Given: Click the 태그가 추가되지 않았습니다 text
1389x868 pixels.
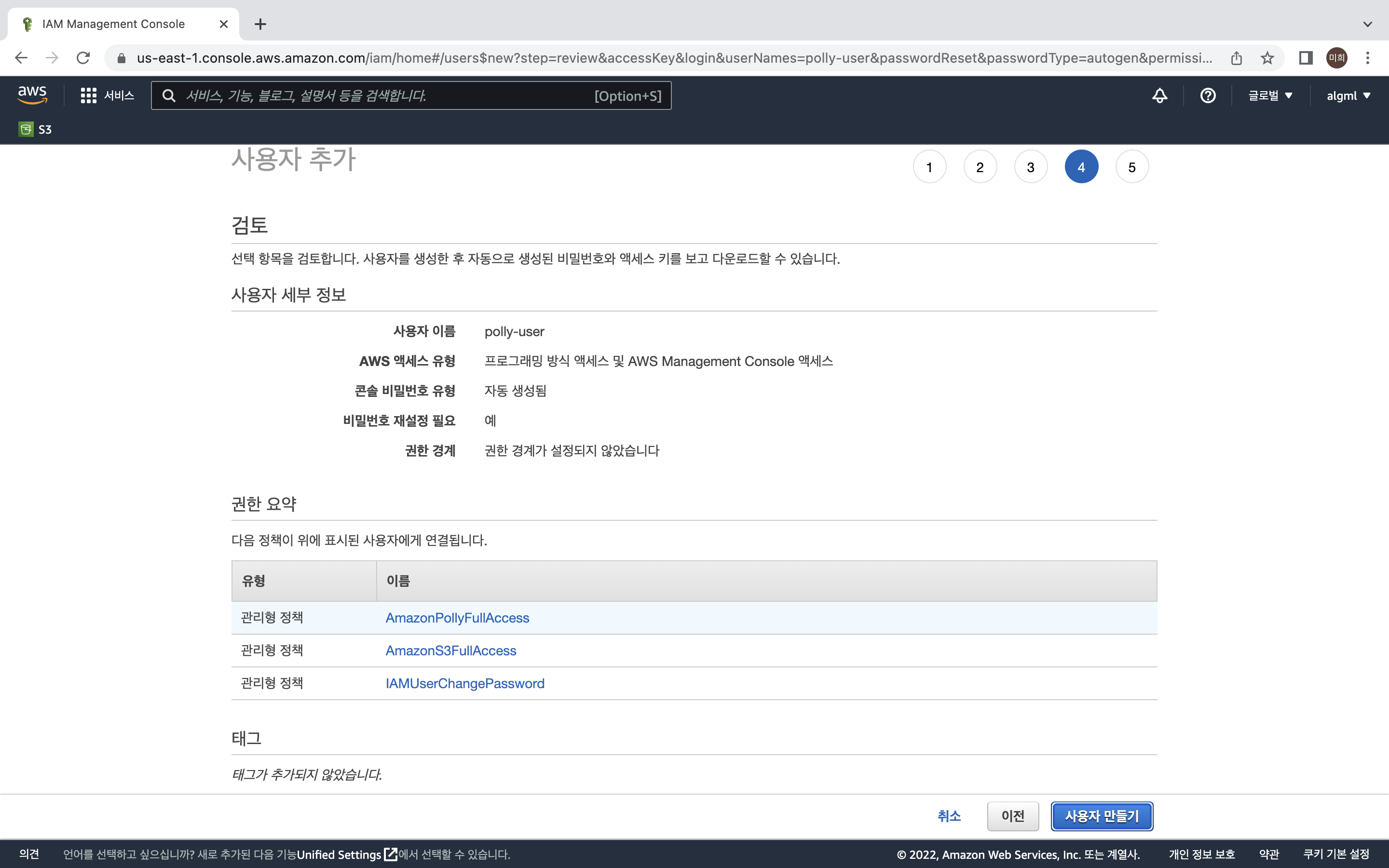Looking at the screenshot, I should pyautogui.click(x=307, y=774).
